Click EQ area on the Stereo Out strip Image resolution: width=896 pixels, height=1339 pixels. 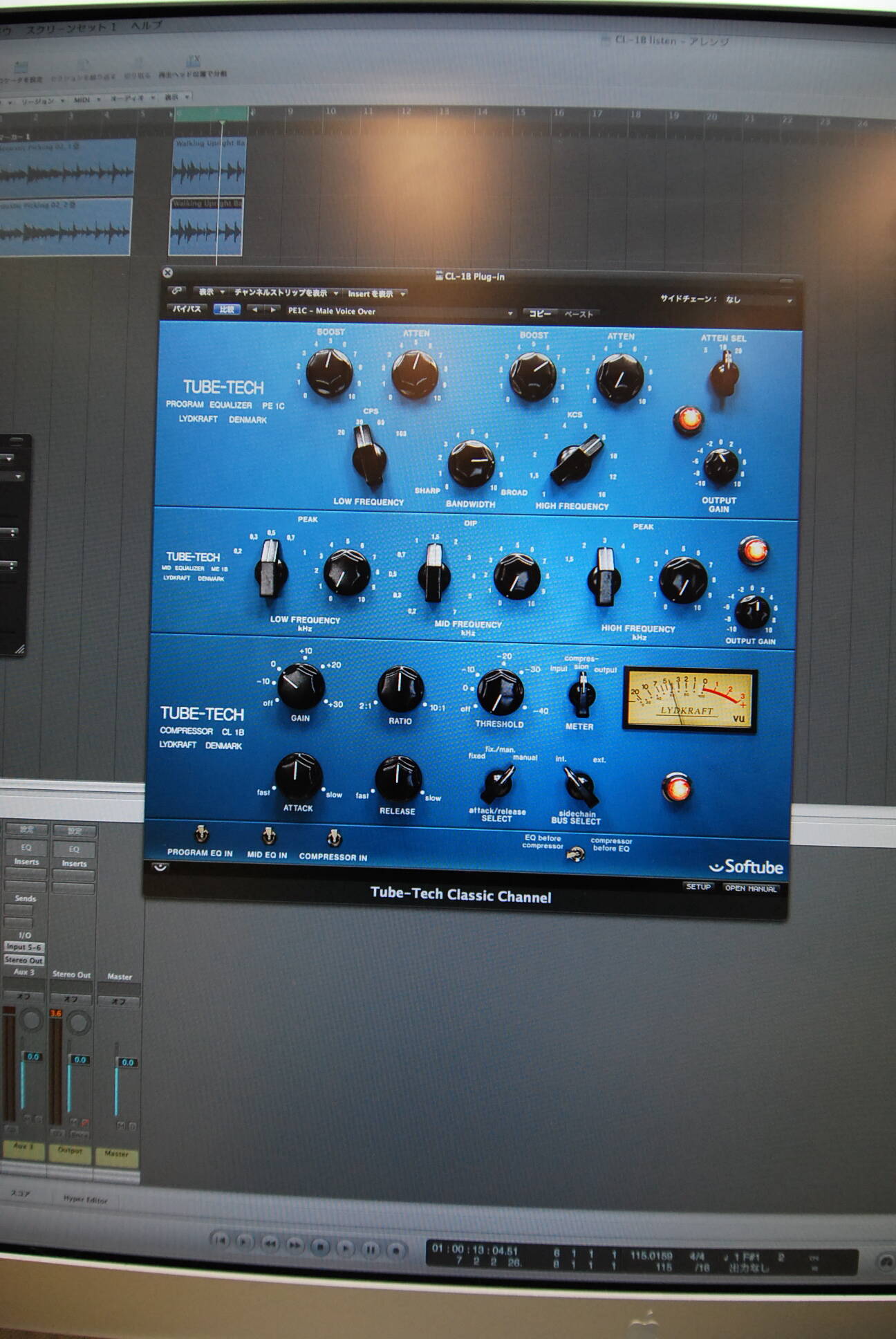tap(74, 849)
